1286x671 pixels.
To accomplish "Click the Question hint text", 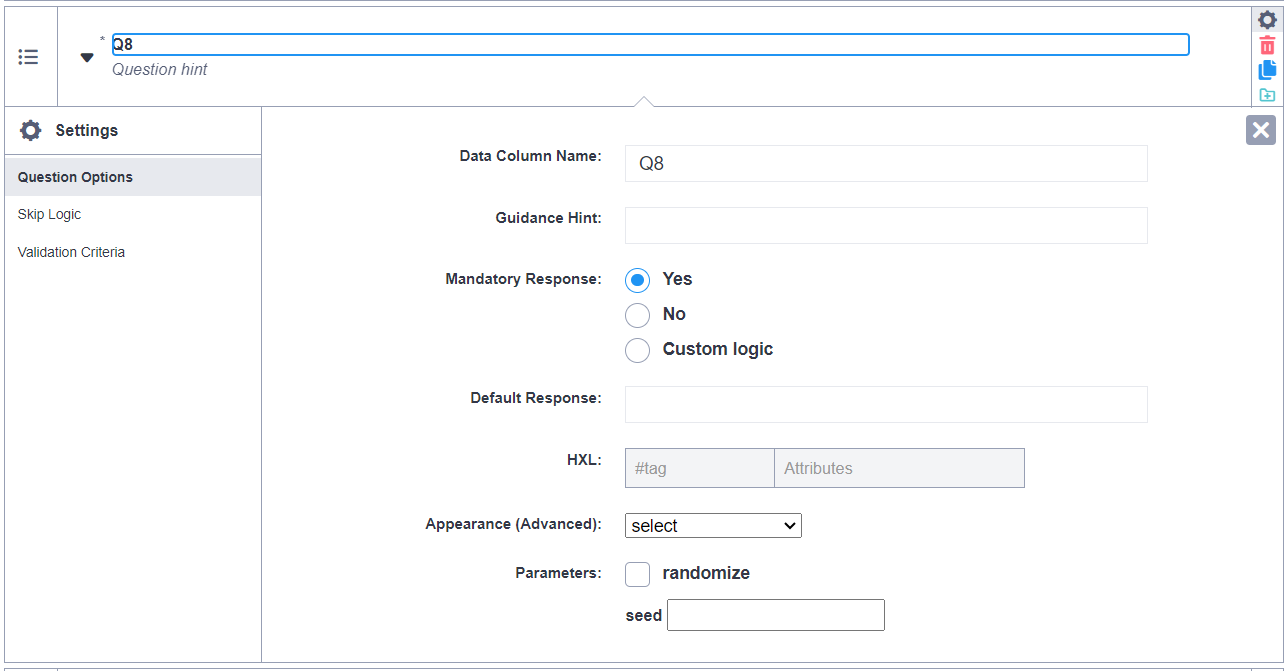I will [160, 70].
